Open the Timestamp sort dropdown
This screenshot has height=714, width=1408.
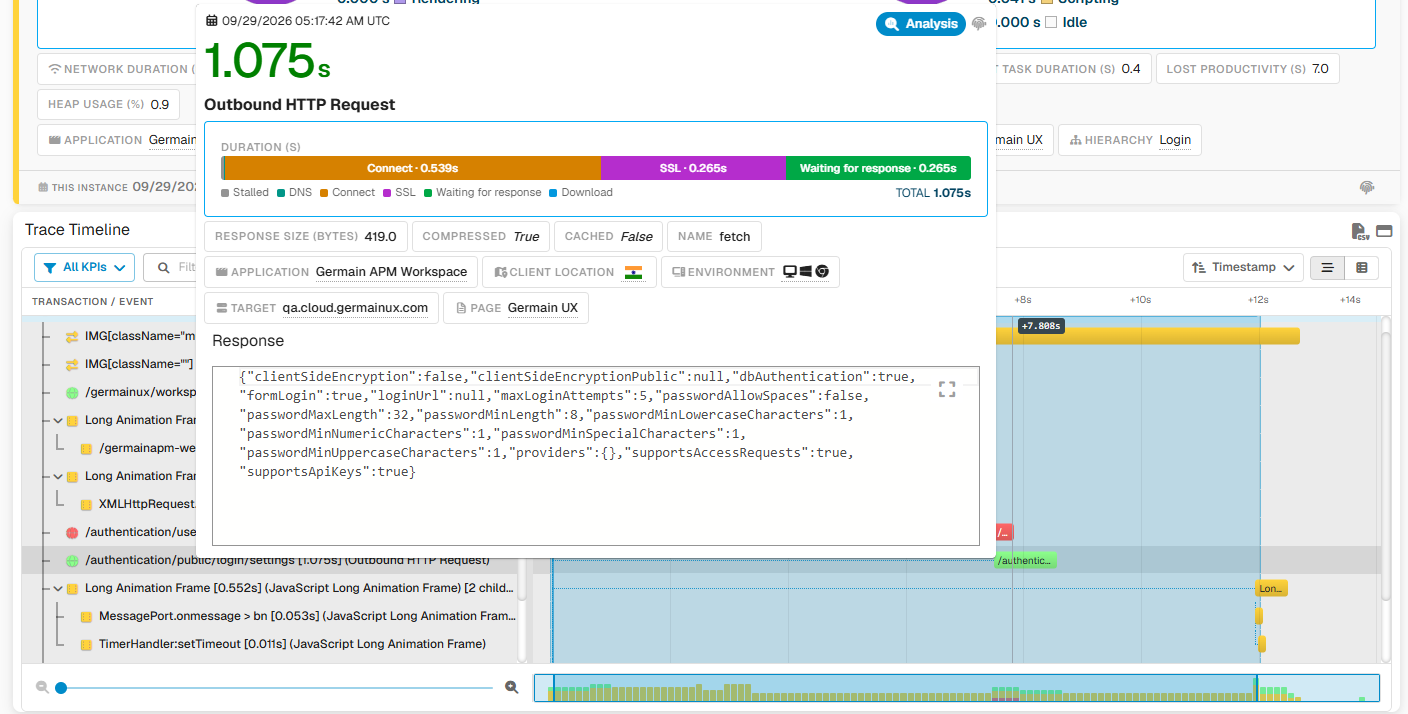(x=1243, y=267)
